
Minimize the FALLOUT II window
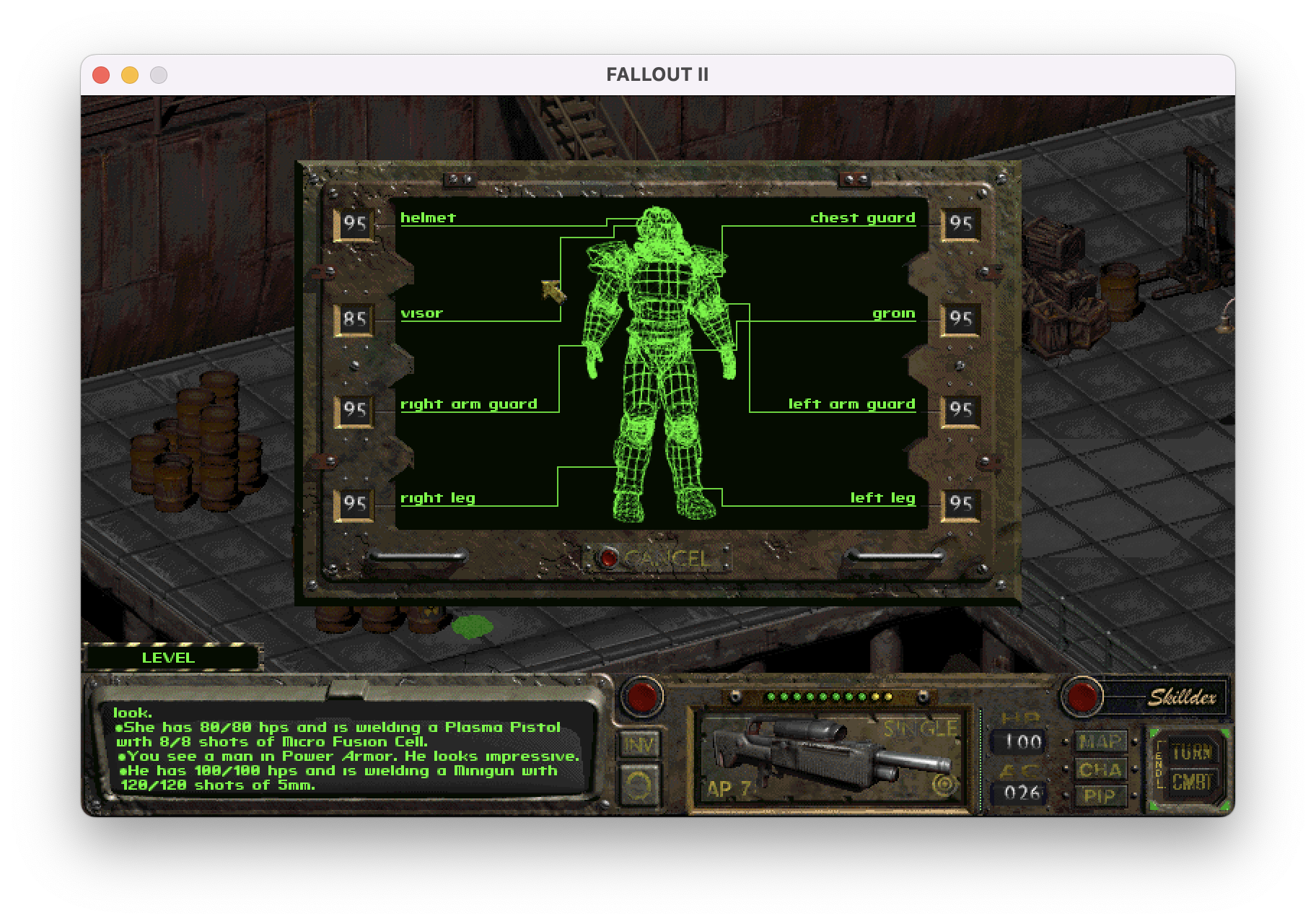pos(130,75)
